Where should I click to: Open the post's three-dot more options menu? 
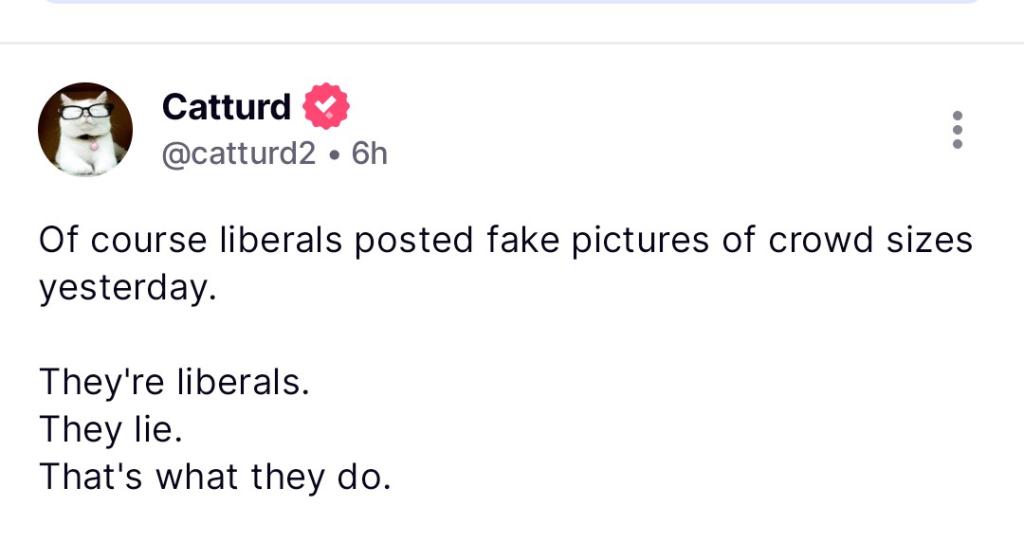click(x=957, y=130)
